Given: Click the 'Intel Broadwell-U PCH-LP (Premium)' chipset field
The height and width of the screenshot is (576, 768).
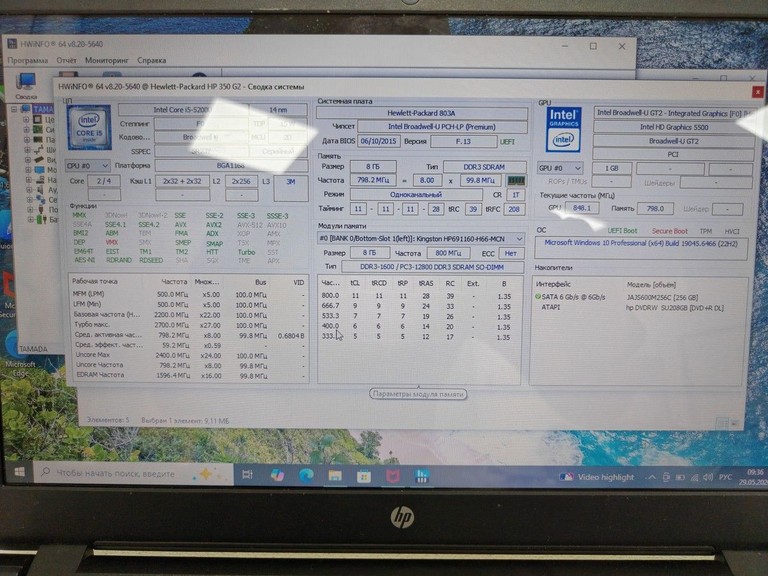Looking at the screenshot, I should [442, 127].
